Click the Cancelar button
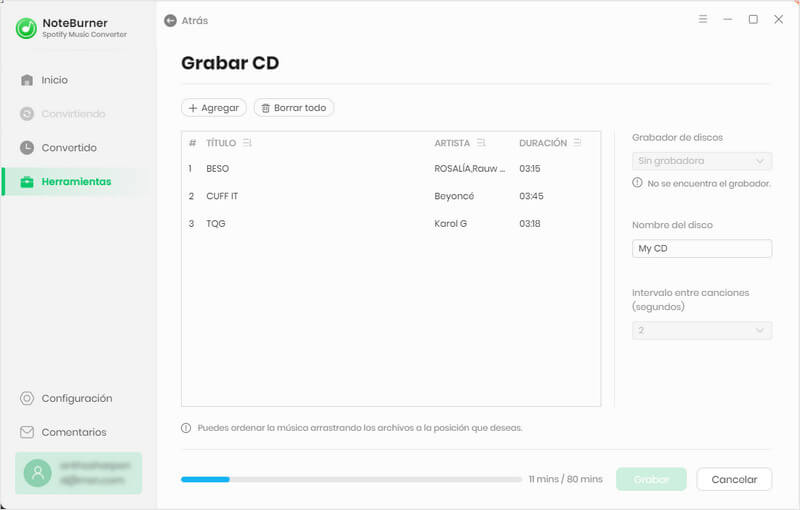800x510 pixels. 734,480
